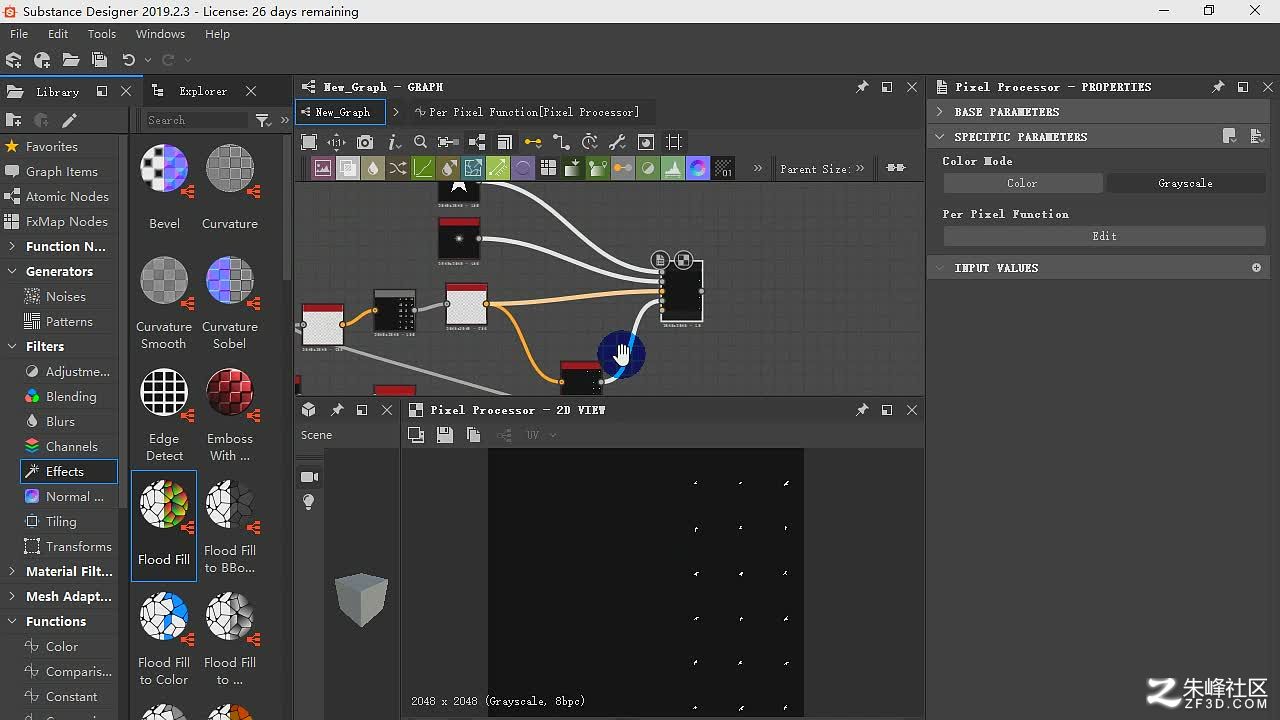The width and height of the screenshot is (1280, 720).
Task: Open the File menu
Action: (x=19, y=34)
